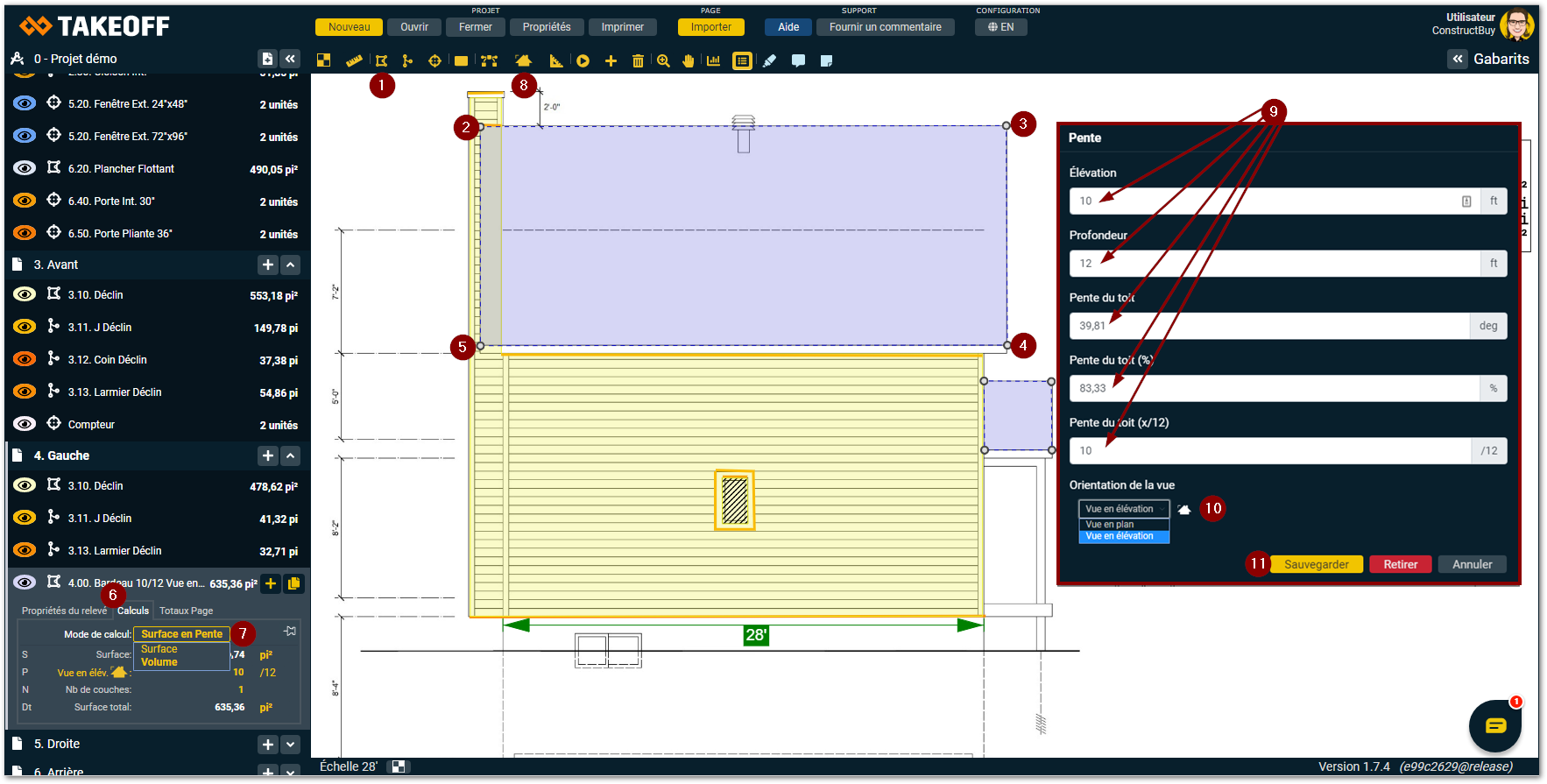Expand the 5. Droite section

coord(291,744)
